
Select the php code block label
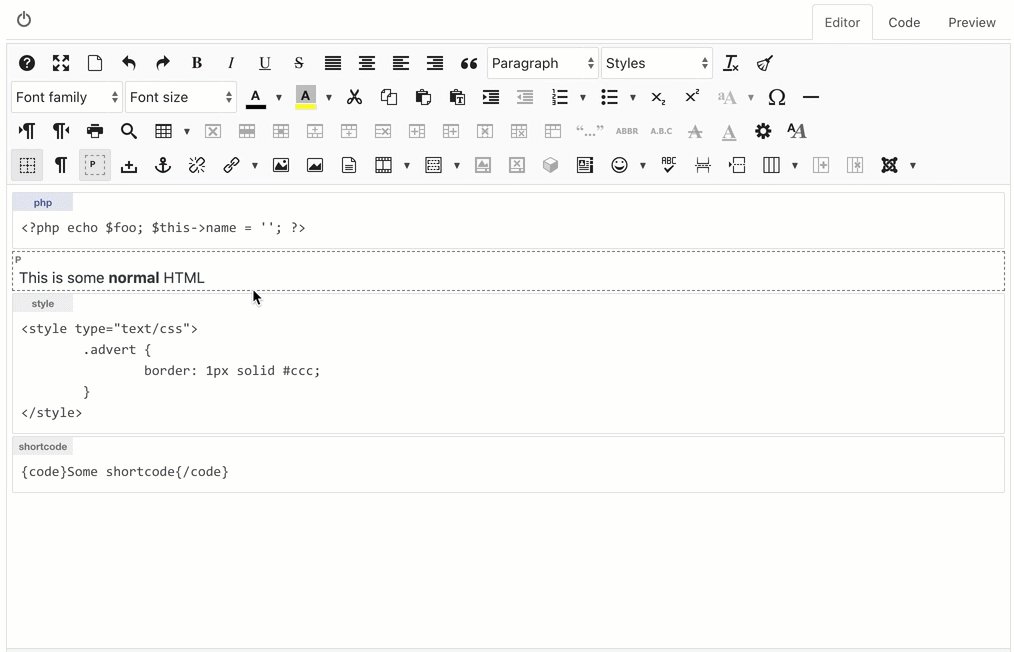tap(43, 202)
